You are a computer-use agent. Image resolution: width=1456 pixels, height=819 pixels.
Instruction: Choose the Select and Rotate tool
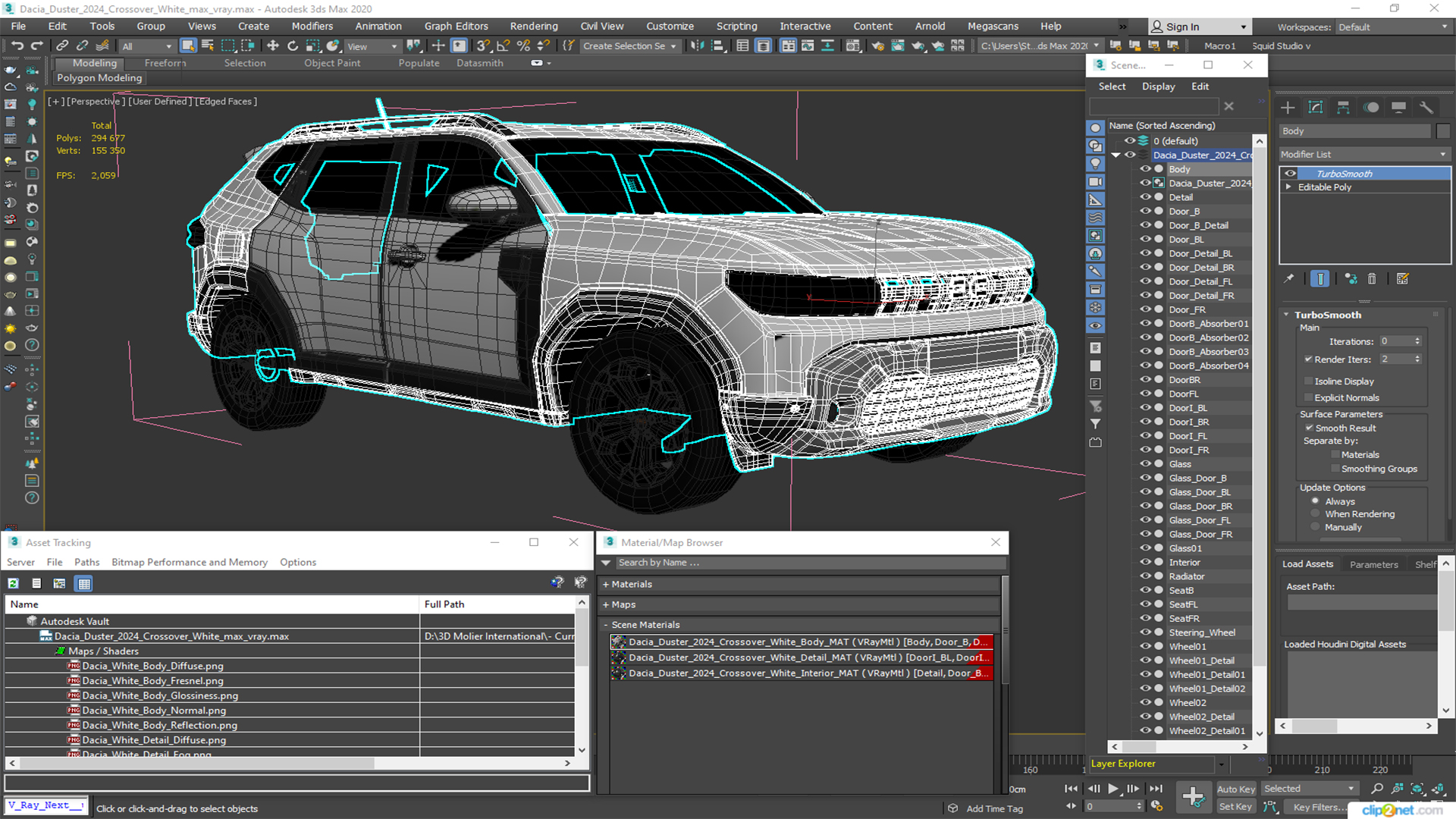(293, 46)
